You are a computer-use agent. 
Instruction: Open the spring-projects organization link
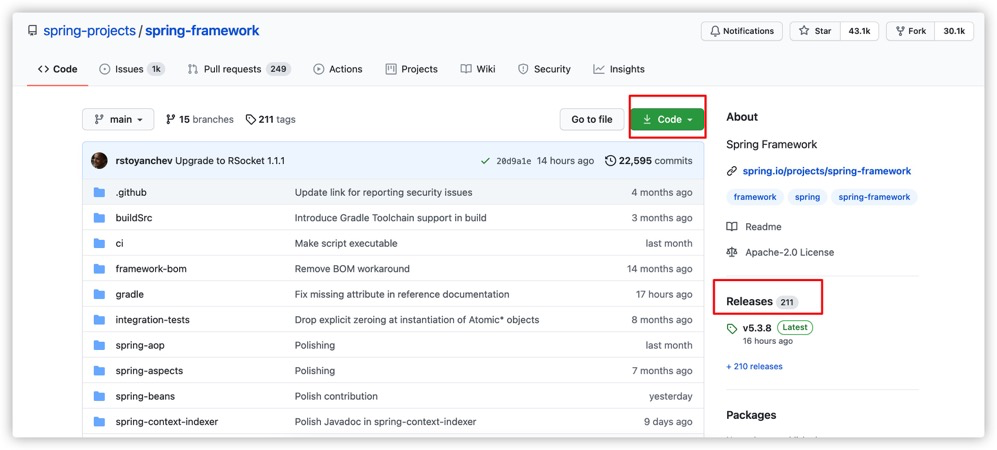tap(89, 31)
